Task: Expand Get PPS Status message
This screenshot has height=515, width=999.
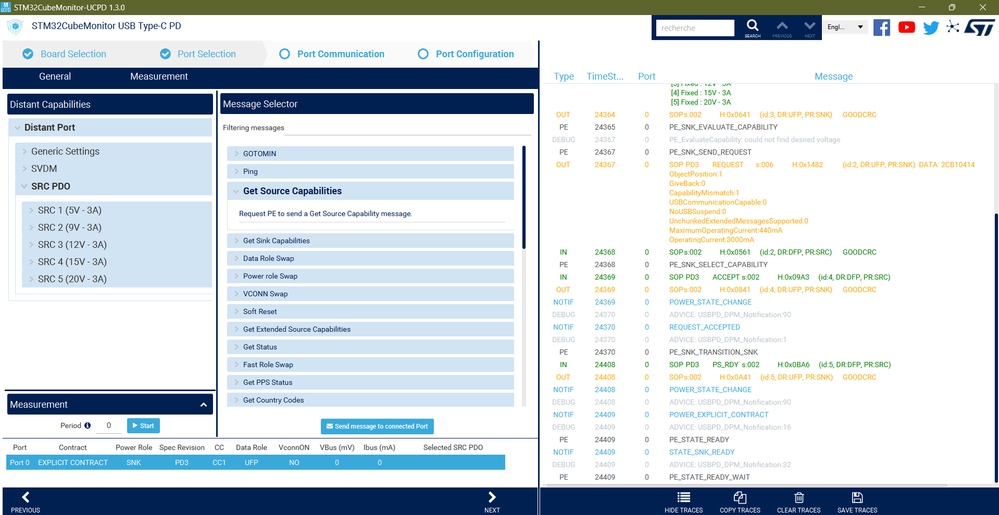Action: coord(370,382)
